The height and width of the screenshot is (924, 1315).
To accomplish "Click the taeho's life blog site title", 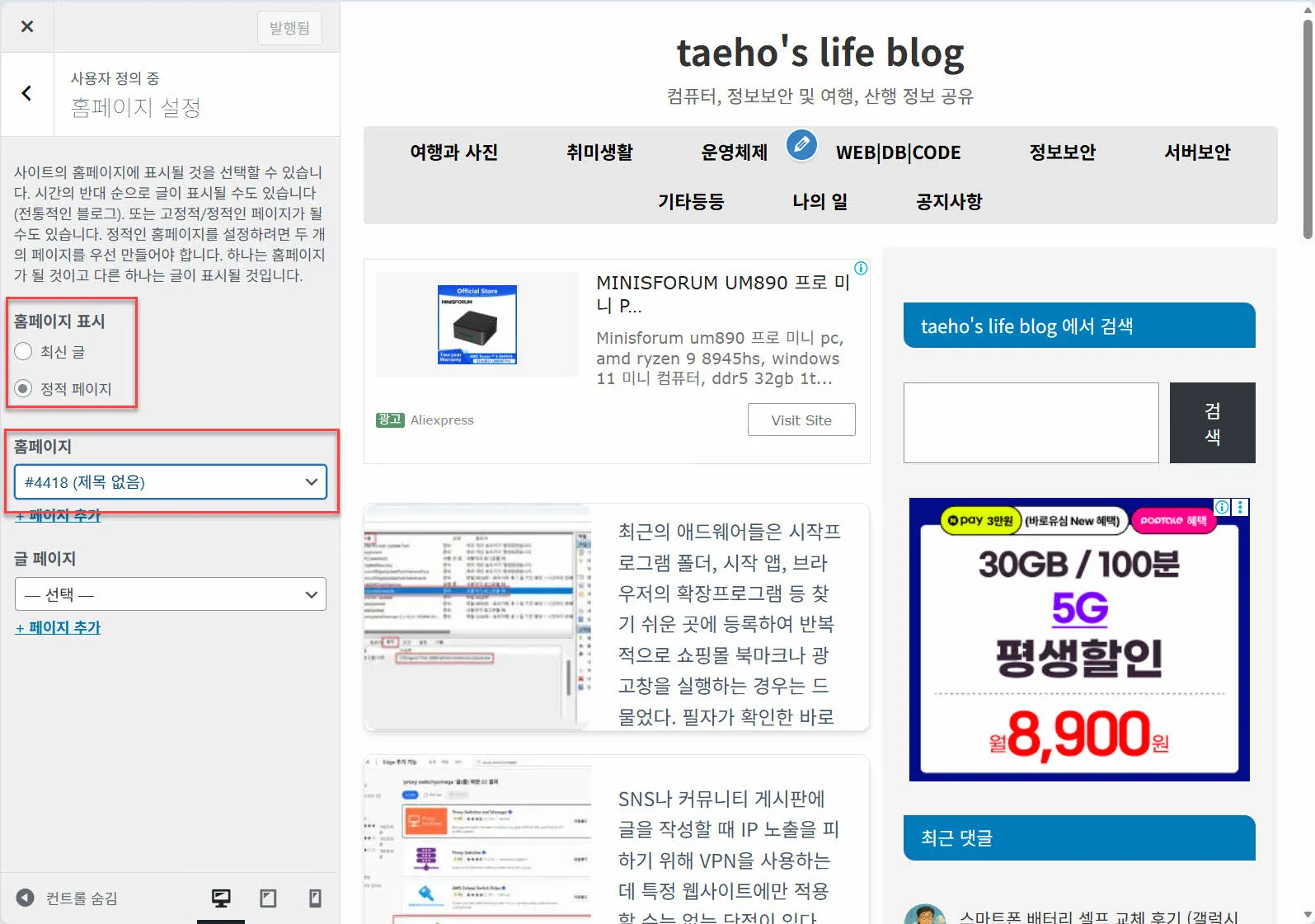I will [820, 53].
